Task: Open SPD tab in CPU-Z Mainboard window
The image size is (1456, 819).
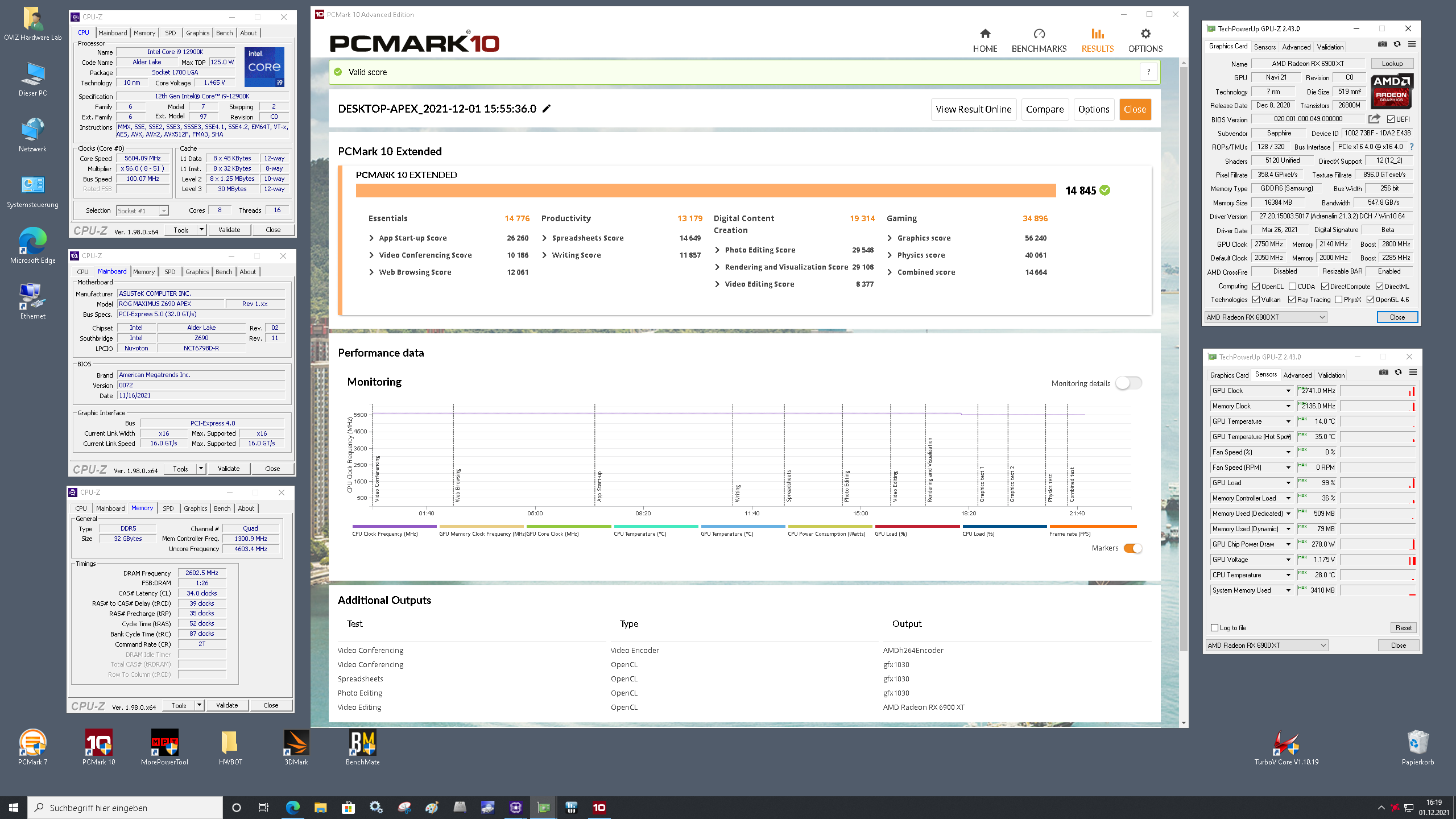Action: (169, 272)
